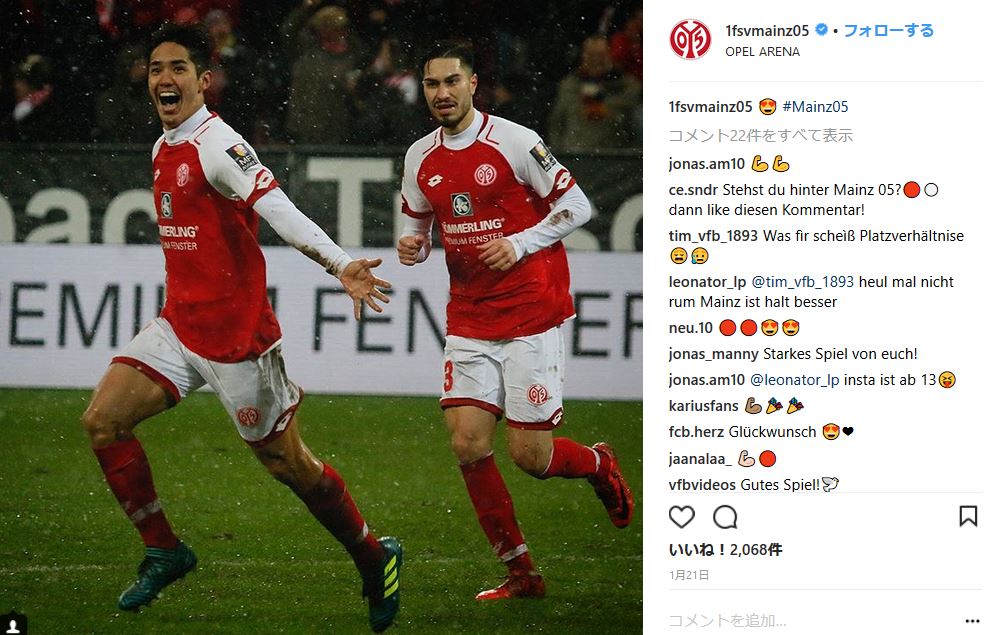Open the post date 1月21日 link
Image resolution: width=984 pixels, height=635 pixels.
click(689, 575)
